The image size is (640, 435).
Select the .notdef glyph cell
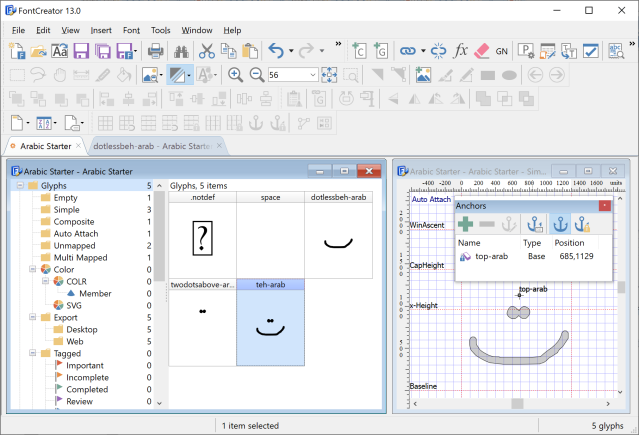[202, 238]
